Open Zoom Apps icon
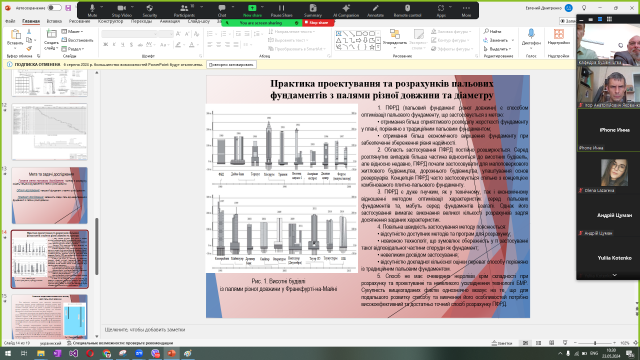Screen dimensions: 640x360 click(441, 10)
